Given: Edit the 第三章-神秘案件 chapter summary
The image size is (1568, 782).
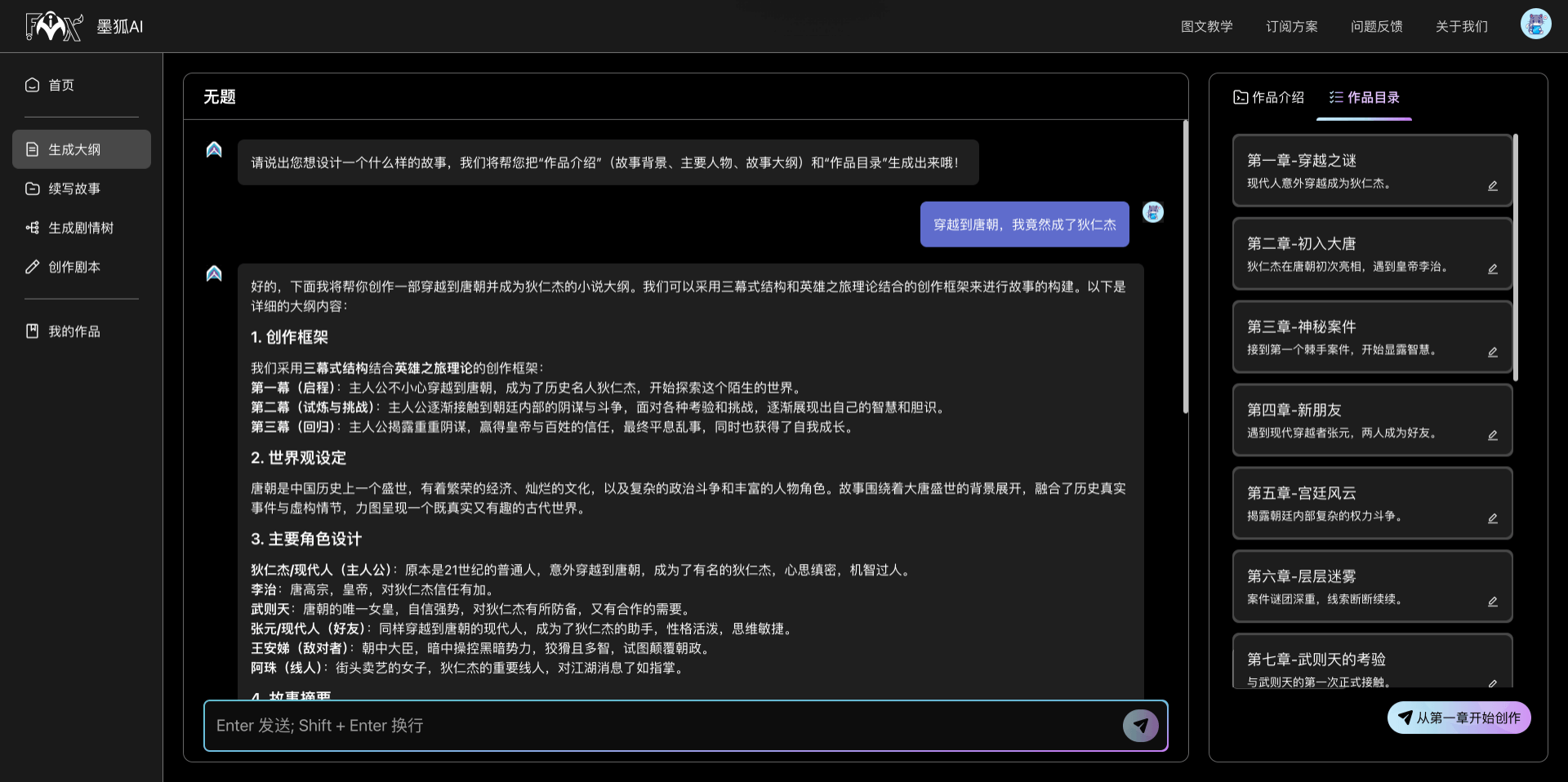Looking at the screenshot, I should click(x=1492, y=352).
